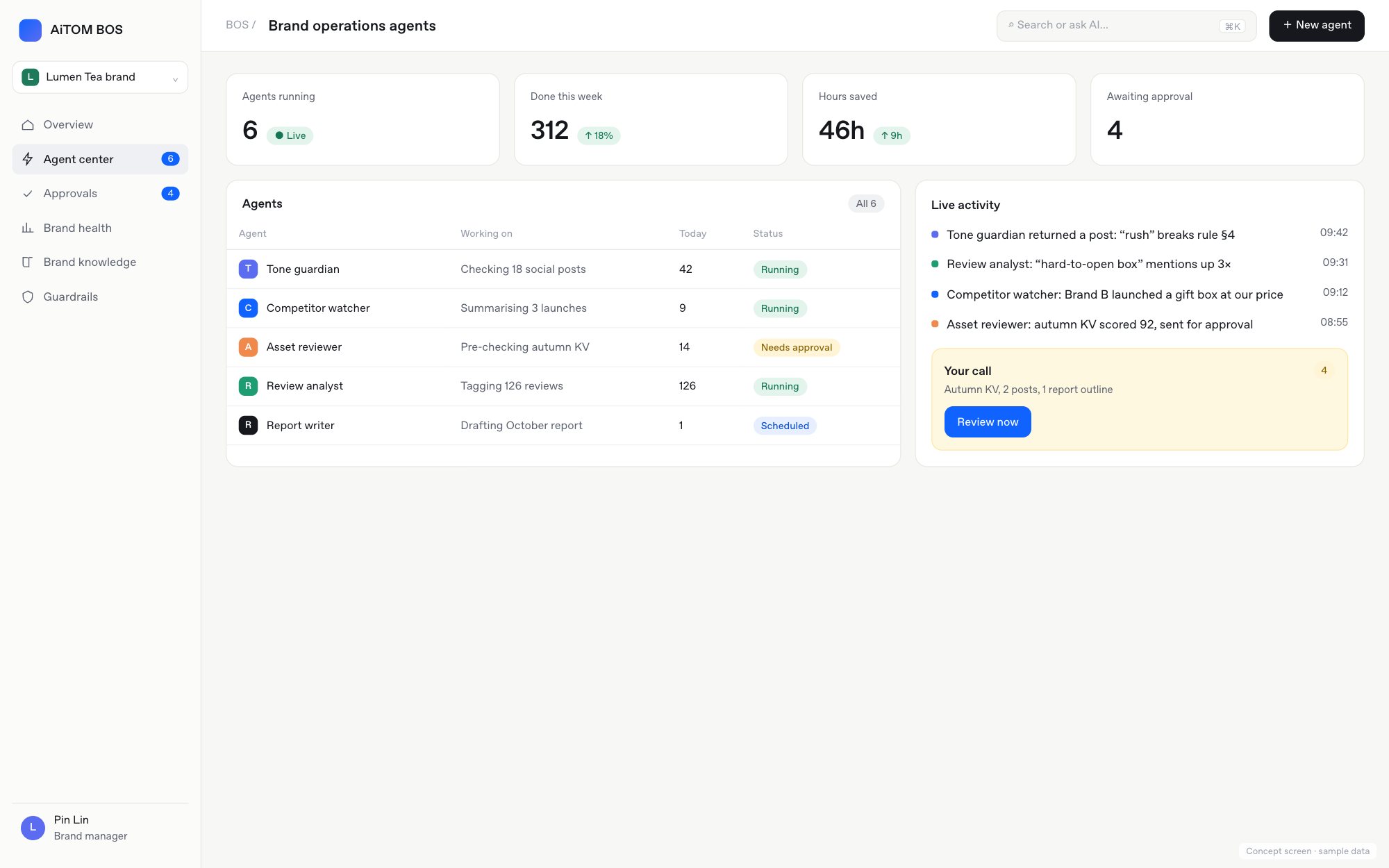Select the Agent center lightning icon
1389x868 pixels.
point(28,159)
